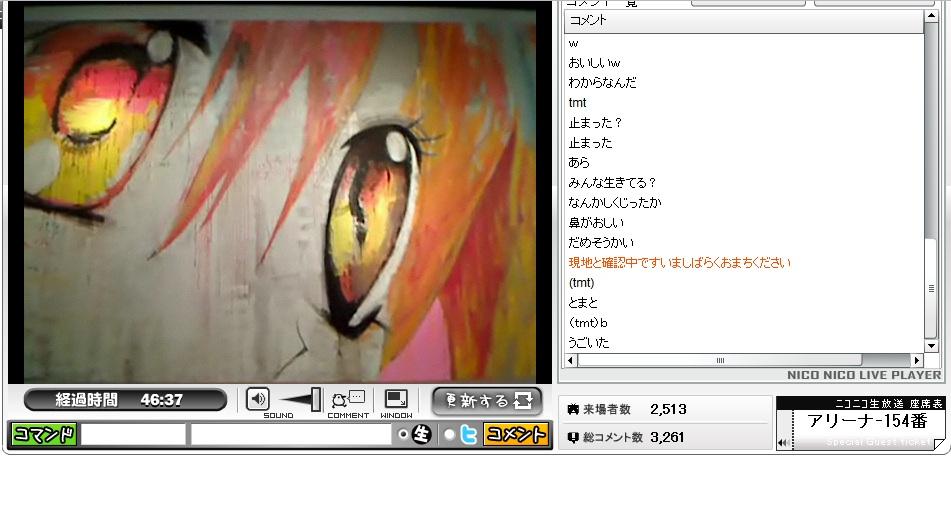Click the horizontal scroll-left arrow
Viewport: 951px width, 520px height.
click(570, 360)
